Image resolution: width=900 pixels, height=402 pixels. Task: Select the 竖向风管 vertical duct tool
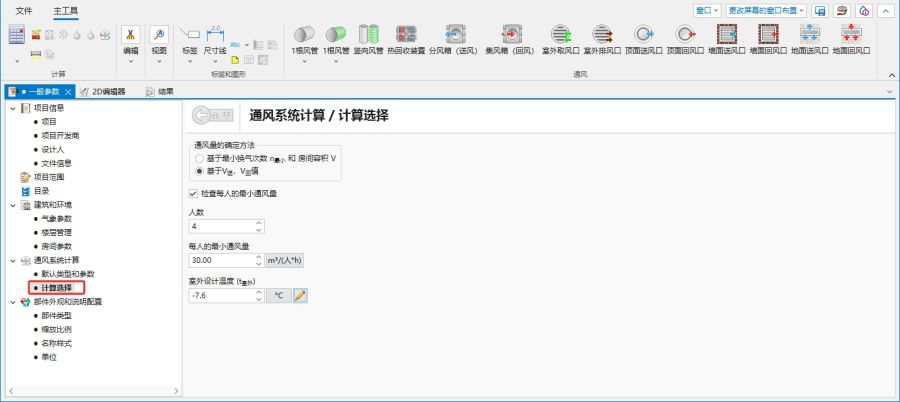point(368,36)
